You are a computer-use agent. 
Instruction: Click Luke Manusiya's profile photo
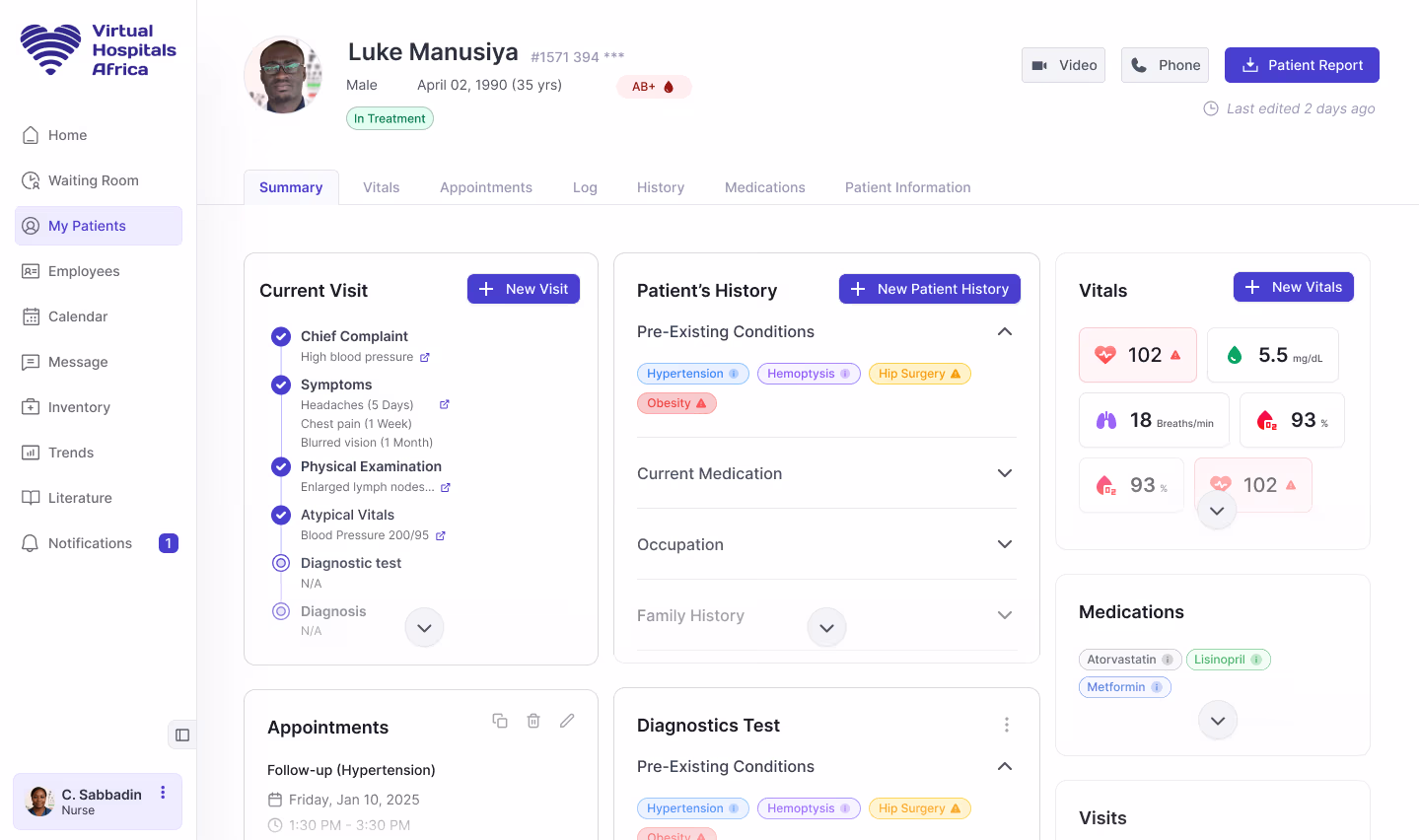283,75
